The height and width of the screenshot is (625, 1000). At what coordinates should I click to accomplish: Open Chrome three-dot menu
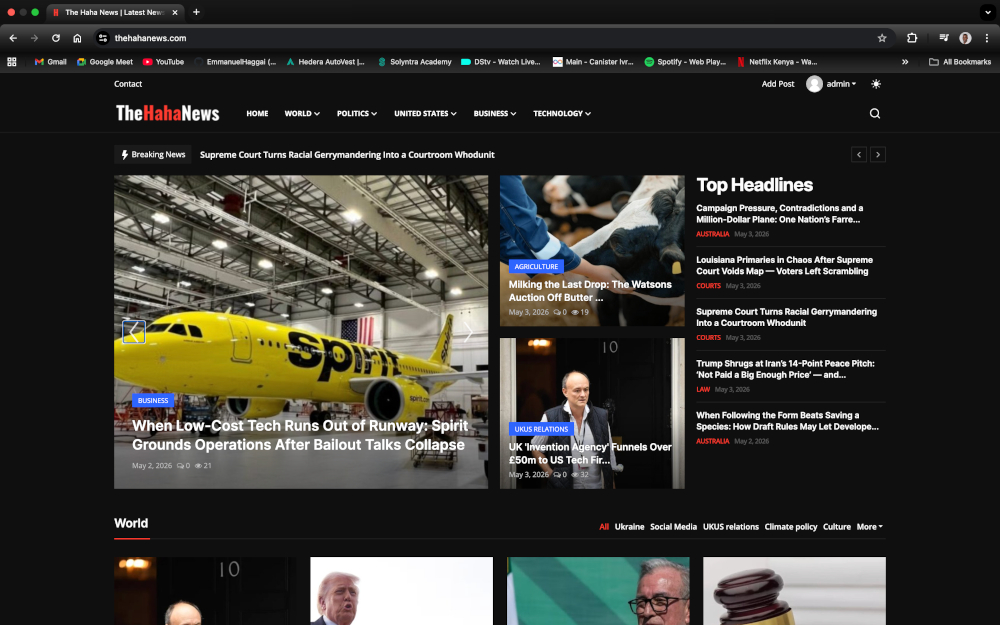pyautogui.click(x=987, y=38)
